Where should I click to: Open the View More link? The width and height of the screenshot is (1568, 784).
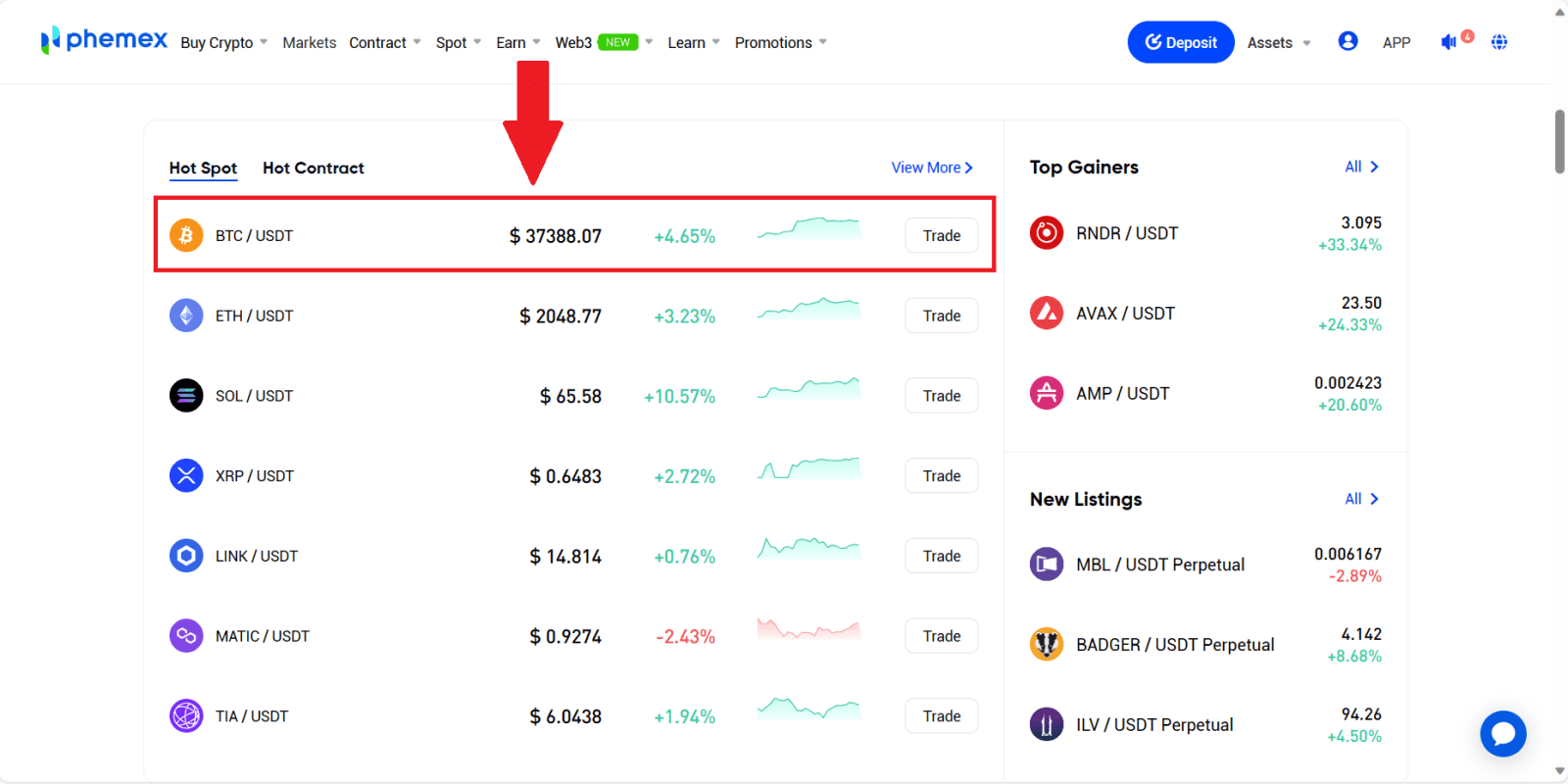(x=931, y=168)
